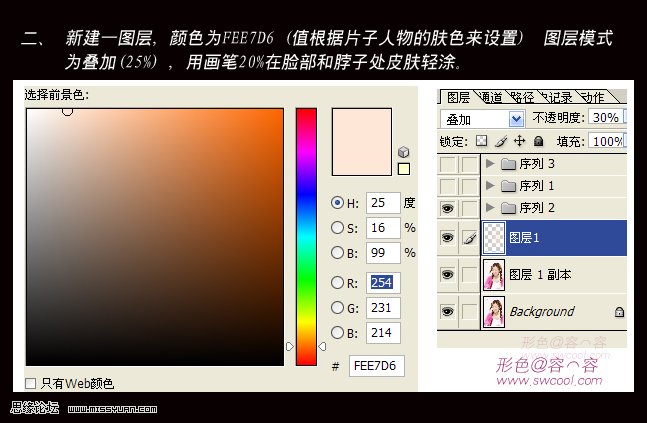Expand the 序列 2 layer group
Image resolution: width=647 pixels, height=423 pixels.
pyautogui.click(x=490, y=208)
